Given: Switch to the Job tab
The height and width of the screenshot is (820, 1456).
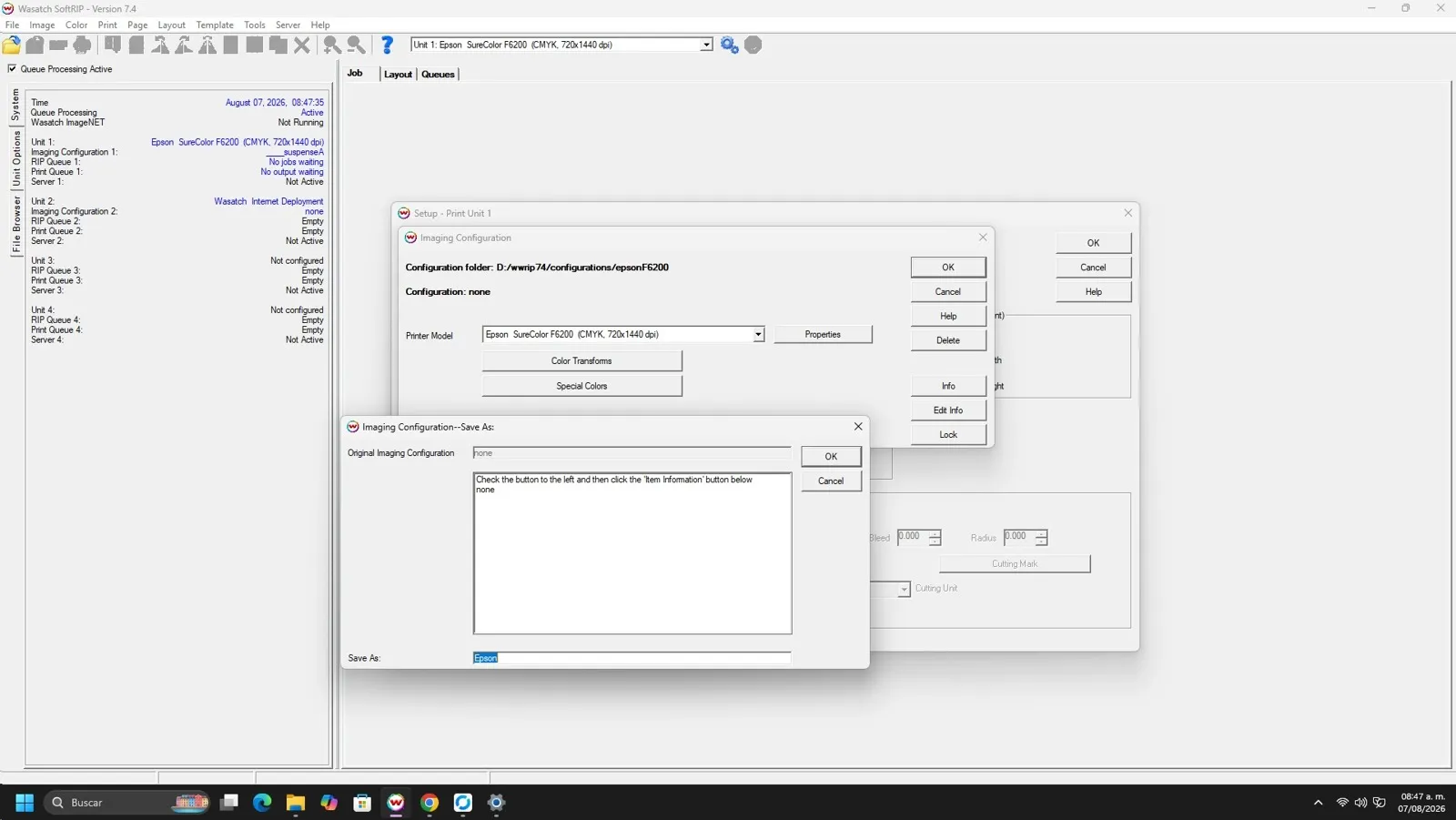Looking at the screenshot, I should [x=355, y=73].
